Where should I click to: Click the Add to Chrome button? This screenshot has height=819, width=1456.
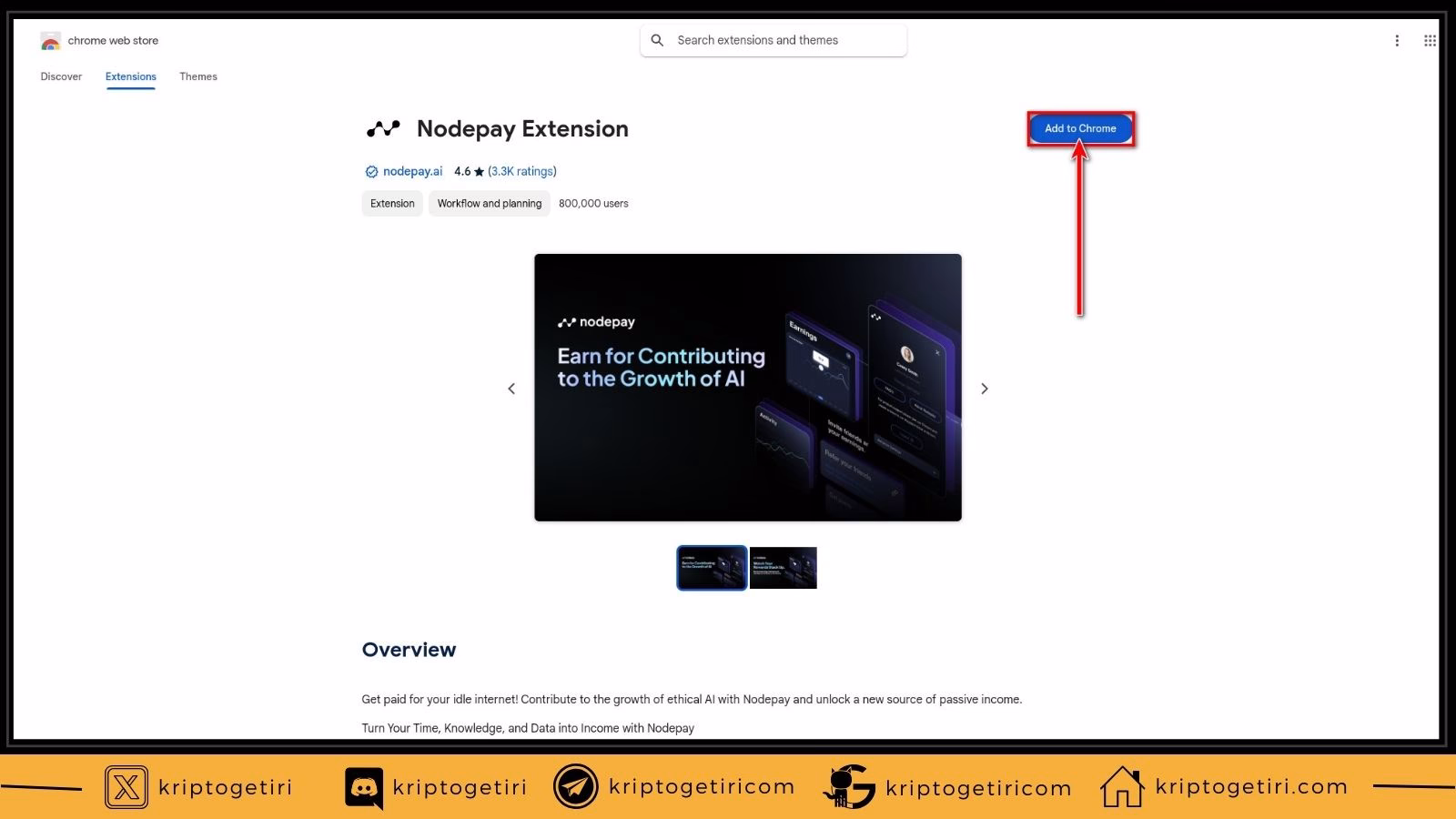1080,128
